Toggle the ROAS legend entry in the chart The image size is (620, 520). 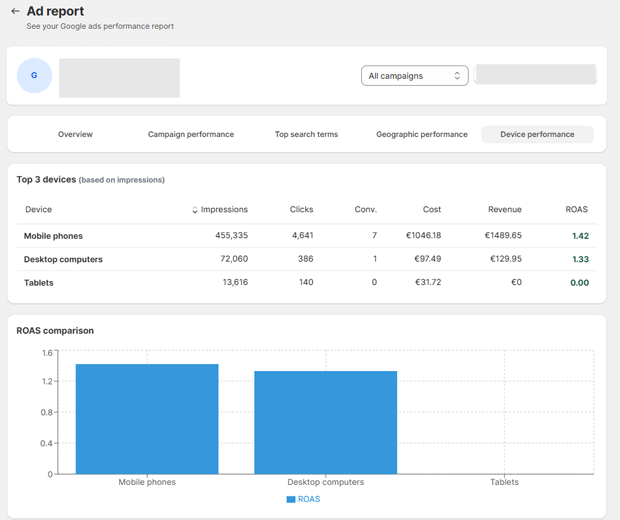[304, 499]
